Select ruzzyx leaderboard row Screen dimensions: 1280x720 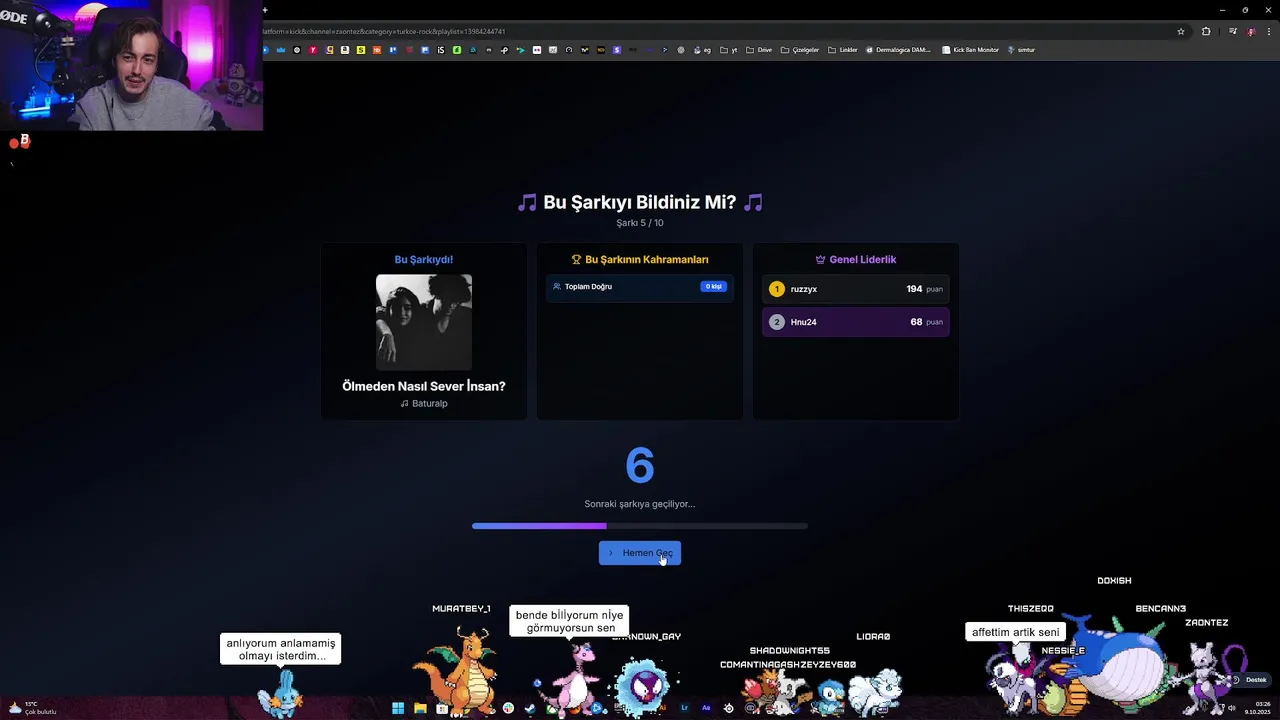pos(856,289)
